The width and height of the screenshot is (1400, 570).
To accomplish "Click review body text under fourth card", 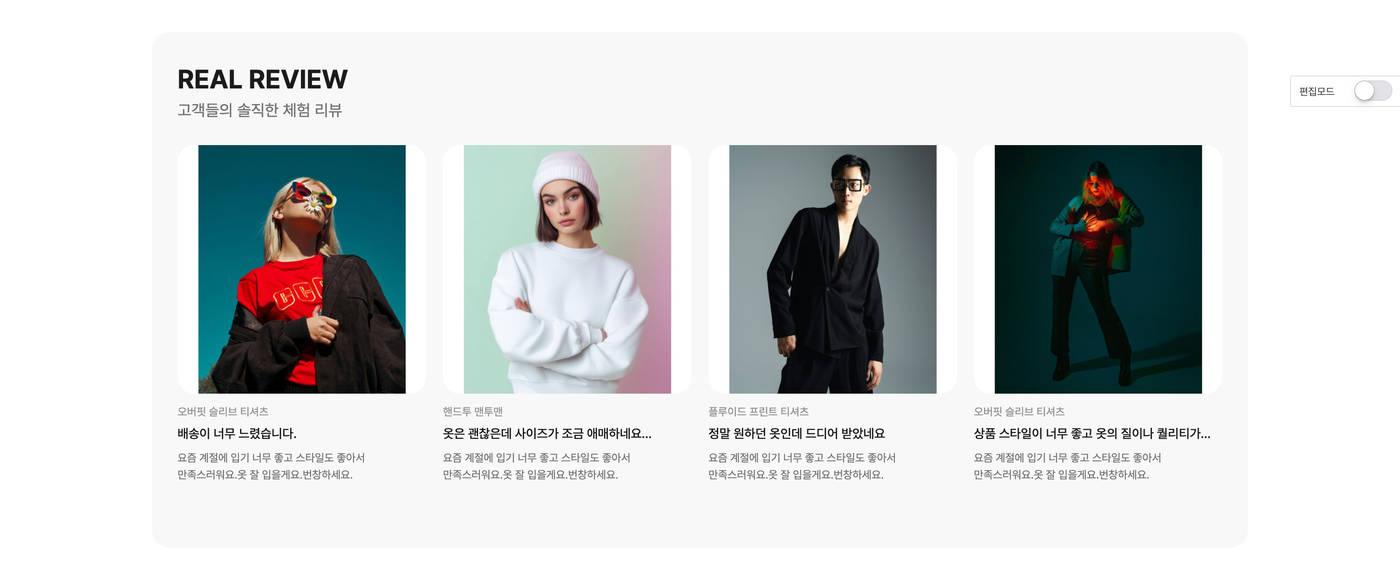I will [1068, 466].
